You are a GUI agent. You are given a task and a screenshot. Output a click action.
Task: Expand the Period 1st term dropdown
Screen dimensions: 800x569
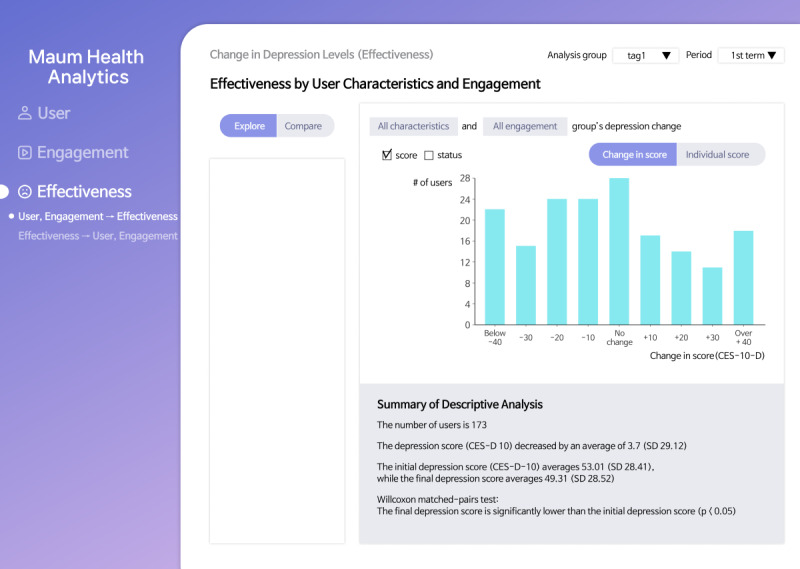[x=751, y=55]
